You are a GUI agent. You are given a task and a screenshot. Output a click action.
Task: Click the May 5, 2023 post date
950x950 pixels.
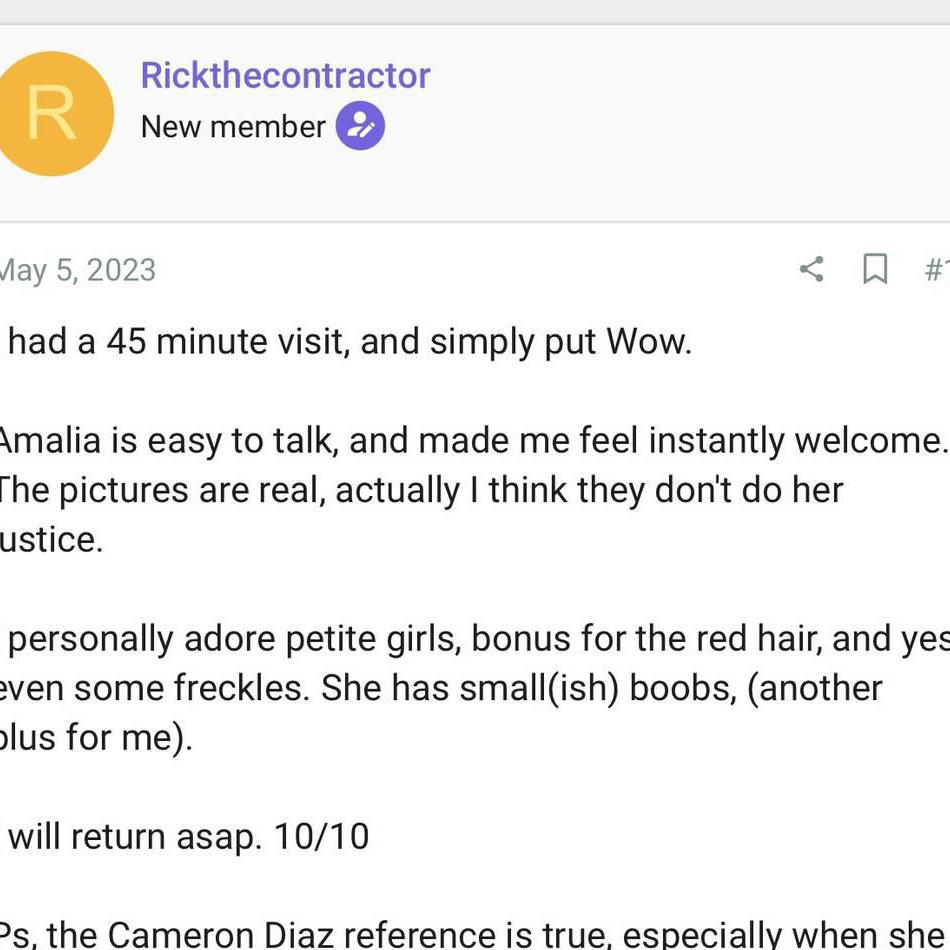point(77,270)
